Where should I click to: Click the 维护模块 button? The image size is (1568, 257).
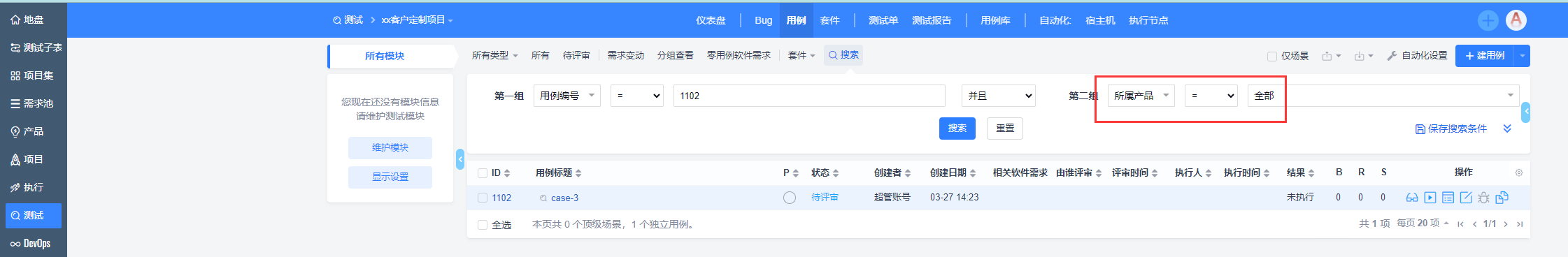point(390,147)
